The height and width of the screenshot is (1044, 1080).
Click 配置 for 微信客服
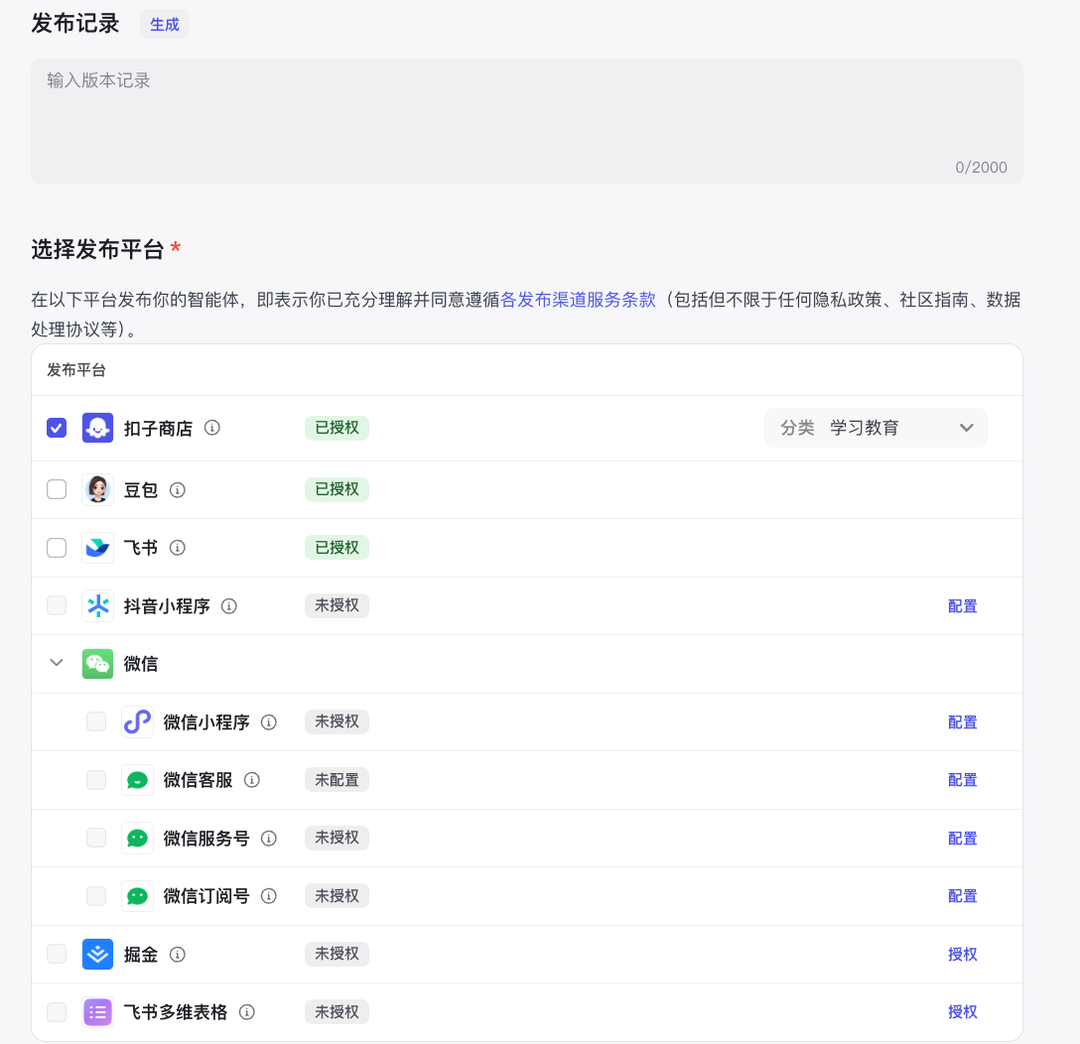point(962,780)
